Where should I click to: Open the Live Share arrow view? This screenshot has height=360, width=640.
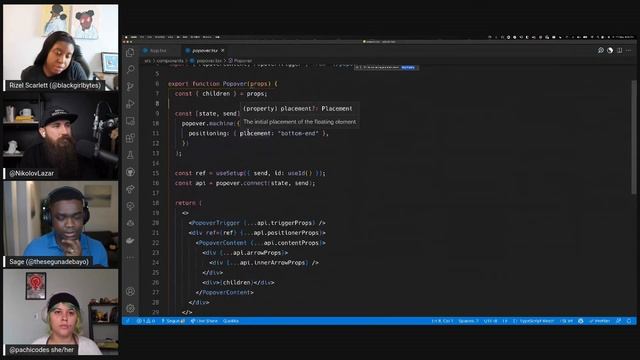pos(130,189)
